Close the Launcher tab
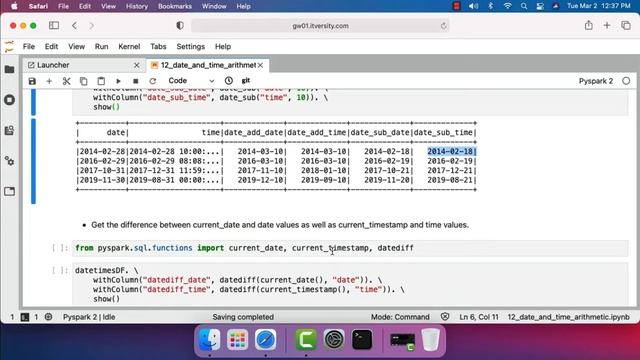The image size is (640, 360). [137, 65]
